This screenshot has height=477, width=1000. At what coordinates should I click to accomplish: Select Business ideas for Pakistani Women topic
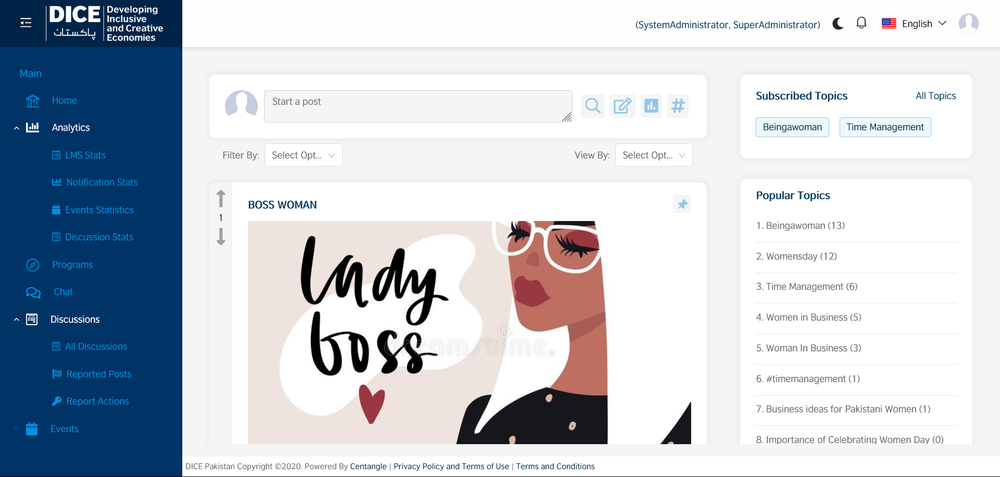point(843,409)
